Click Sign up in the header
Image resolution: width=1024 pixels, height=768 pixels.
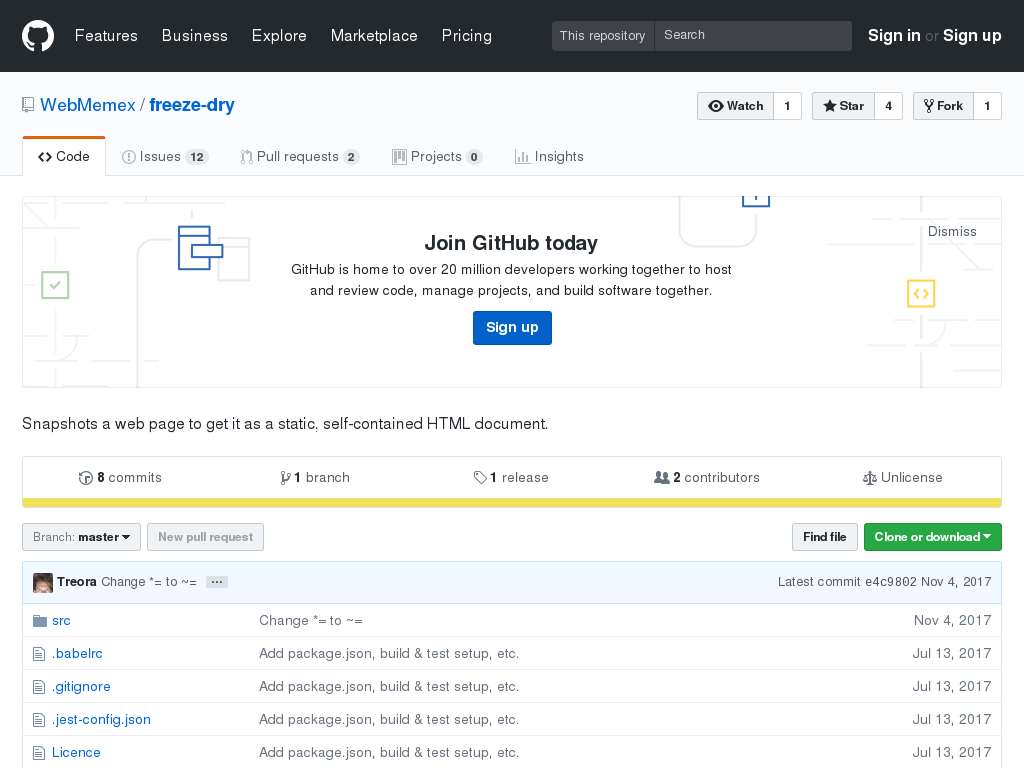[x=972, y=36]
